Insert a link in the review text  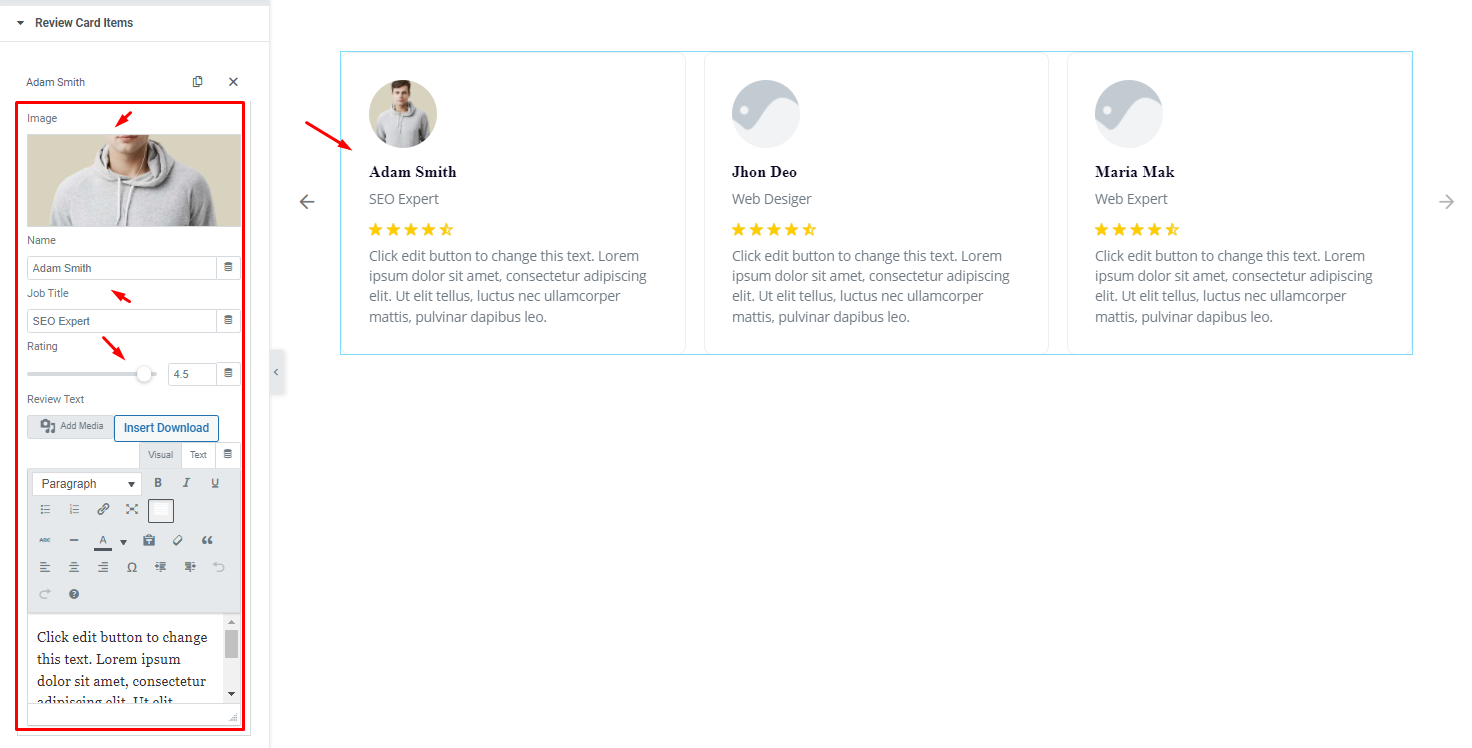(x=103, y=510)
